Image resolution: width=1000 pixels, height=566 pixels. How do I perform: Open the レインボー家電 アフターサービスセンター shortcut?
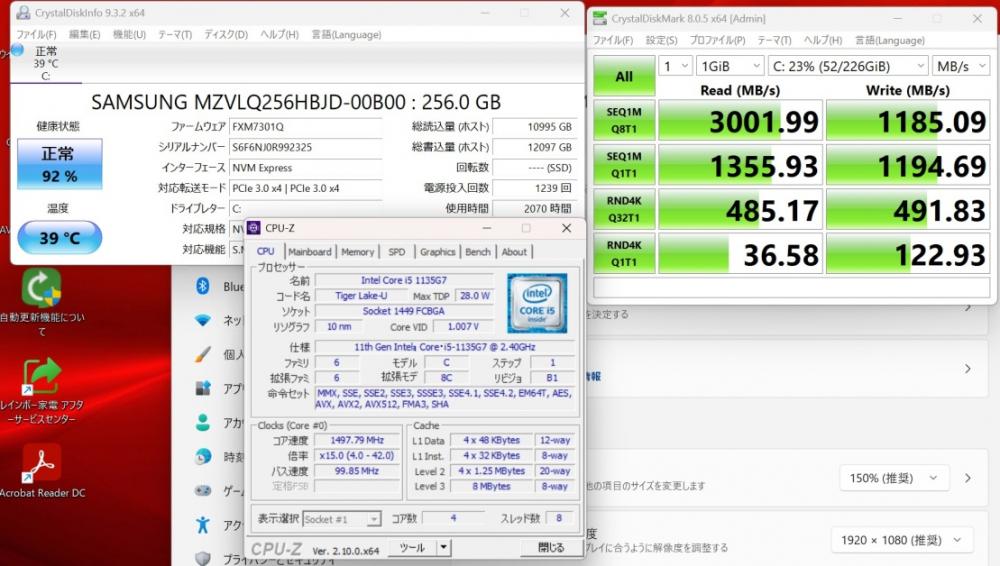pos(42,391)
